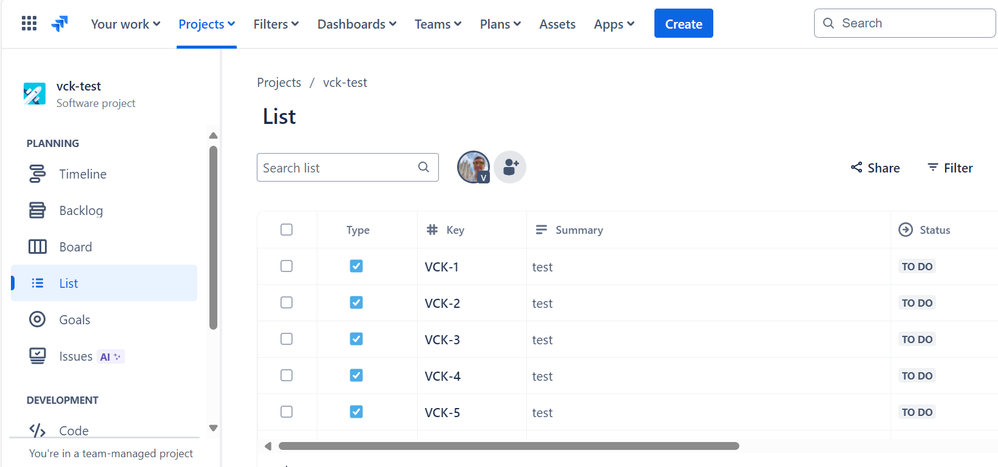Expand the Dashboards dropdown menu
Viewport: 998px width, 467px height.
point(356,24)
